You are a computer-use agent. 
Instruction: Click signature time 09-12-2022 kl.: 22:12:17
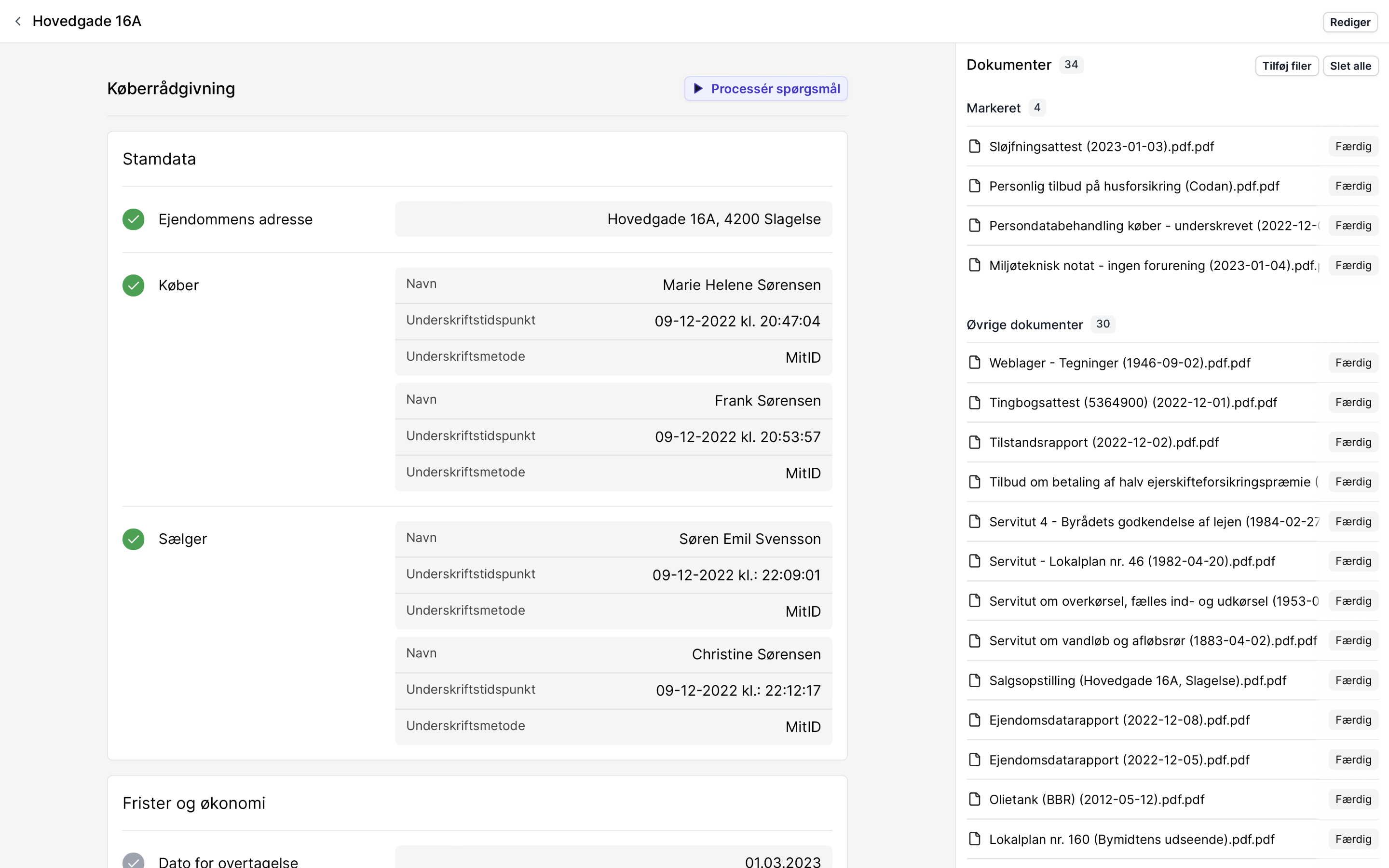[738, 691]
